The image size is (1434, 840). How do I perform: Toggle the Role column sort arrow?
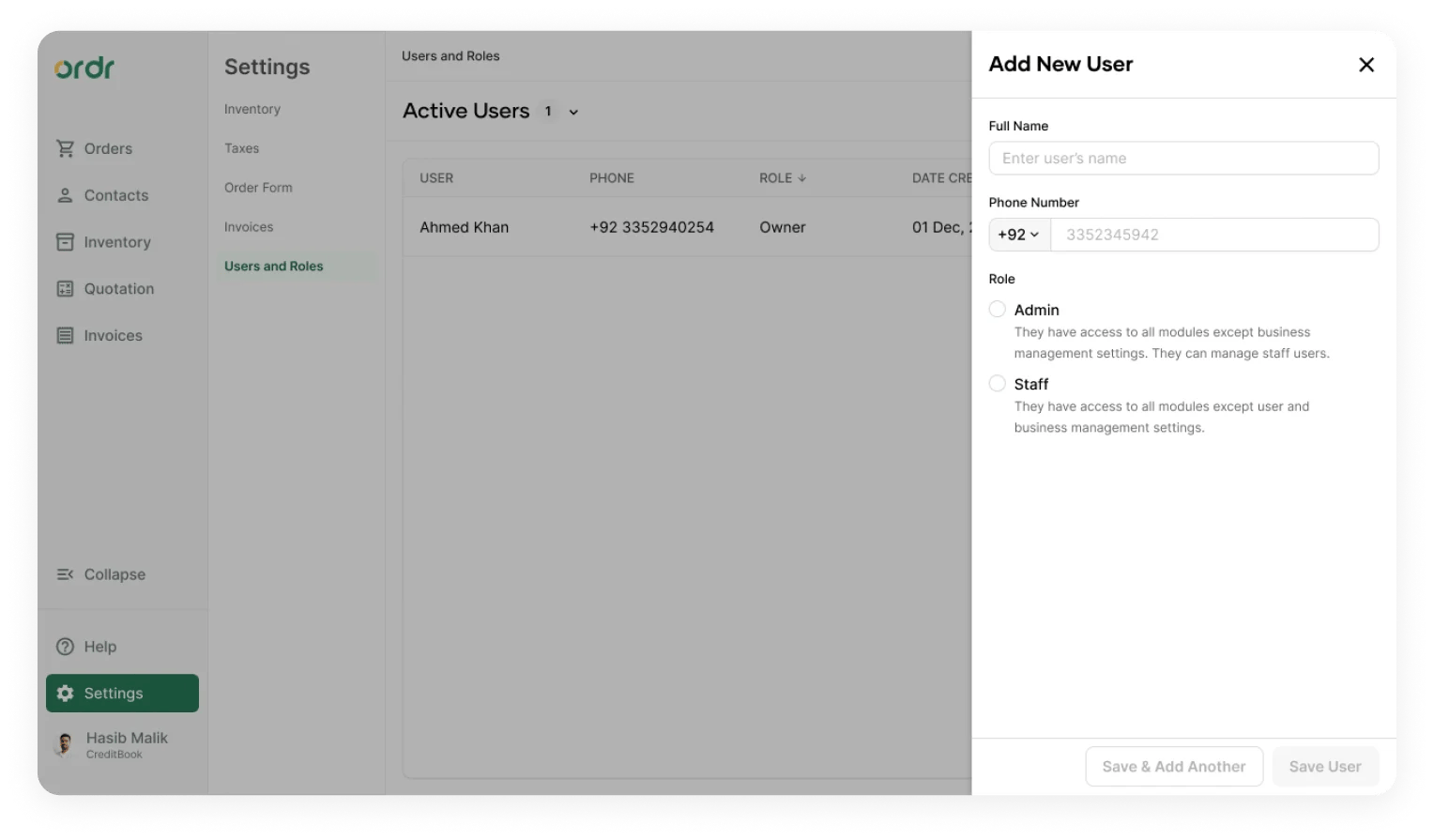coord(804,177)
